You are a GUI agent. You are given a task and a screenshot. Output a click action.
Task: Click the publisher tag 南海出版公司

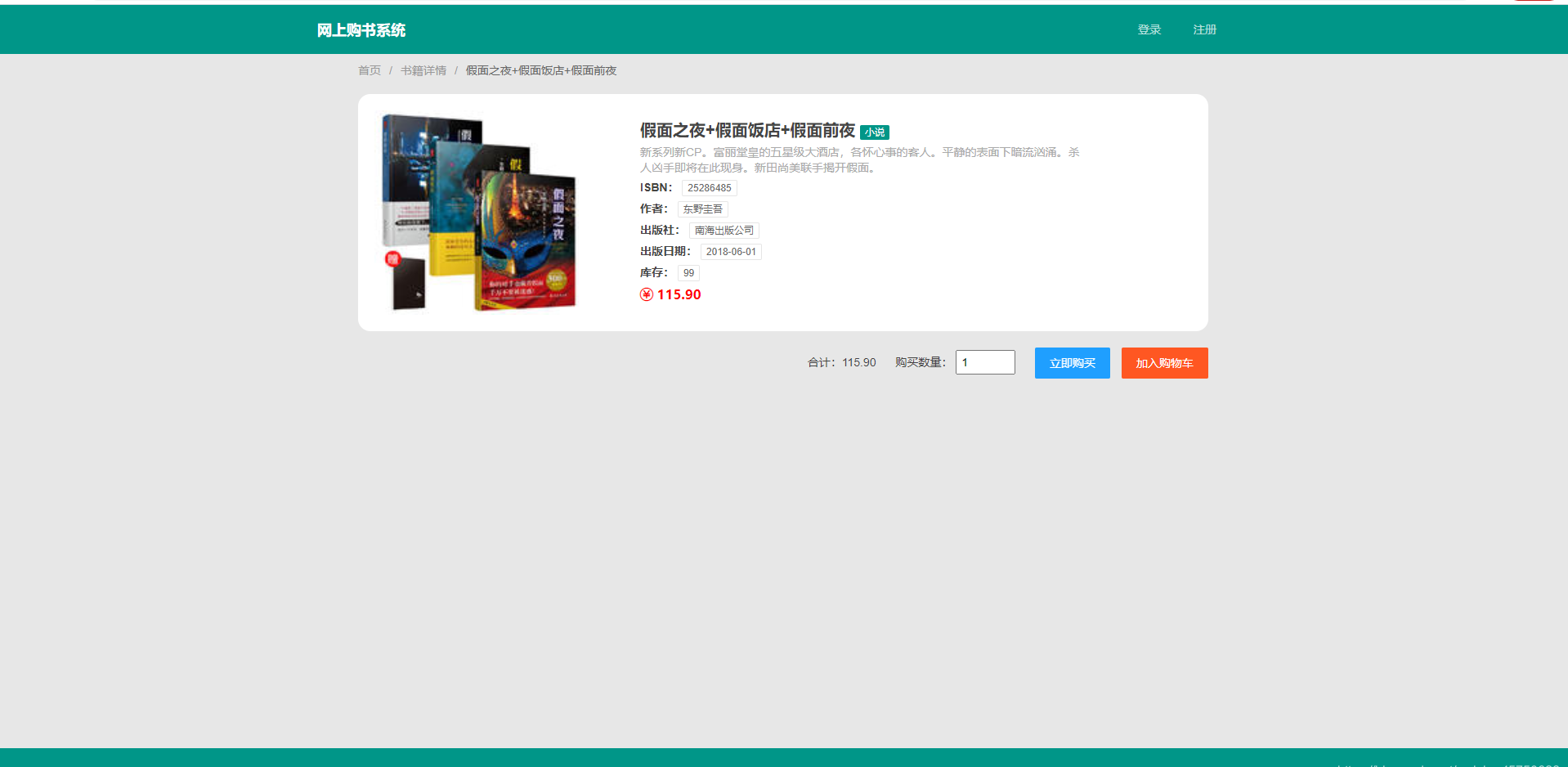tap(723, 230)
